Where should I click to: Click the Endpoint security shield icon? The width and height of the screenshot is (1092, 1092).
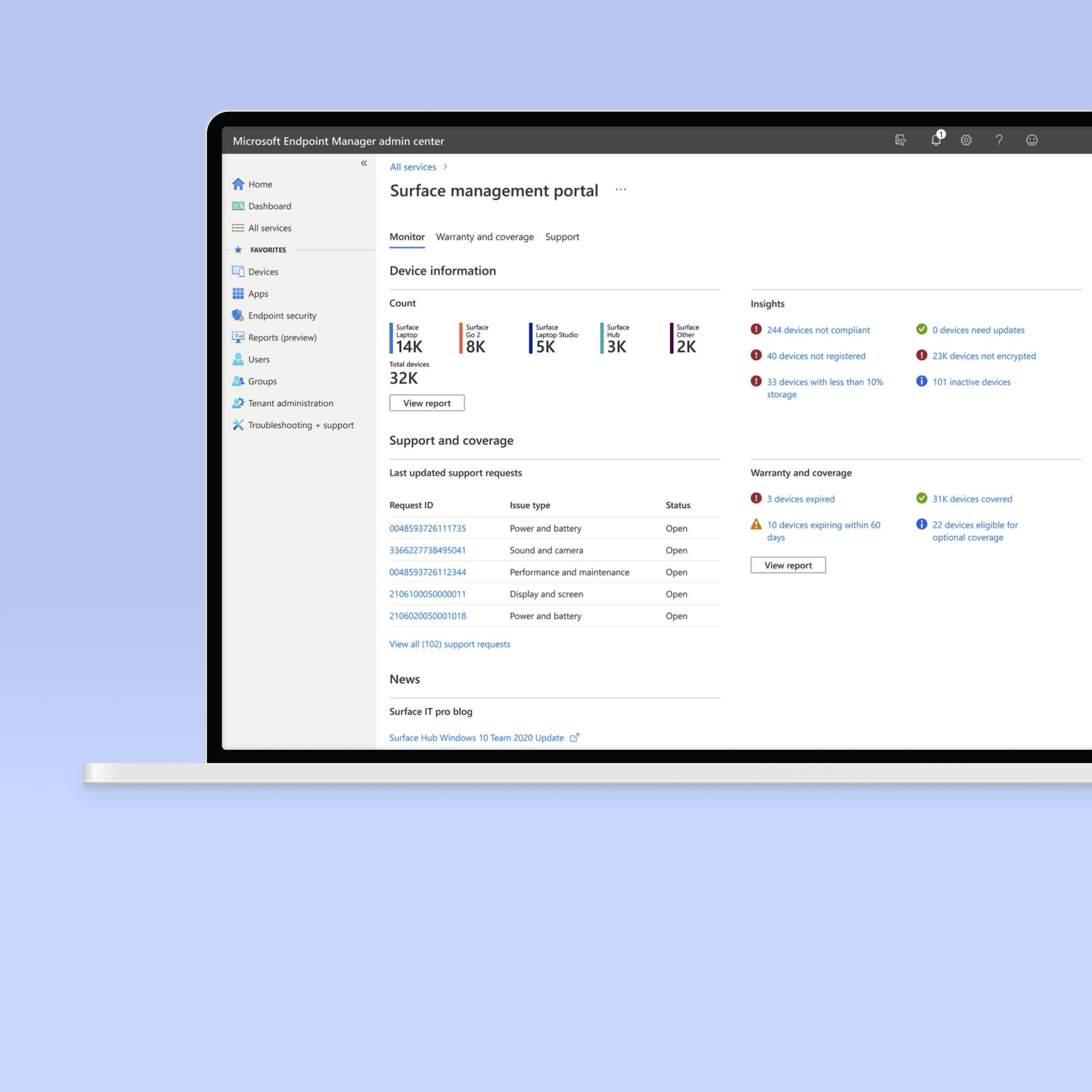click(x=238, y=316)
